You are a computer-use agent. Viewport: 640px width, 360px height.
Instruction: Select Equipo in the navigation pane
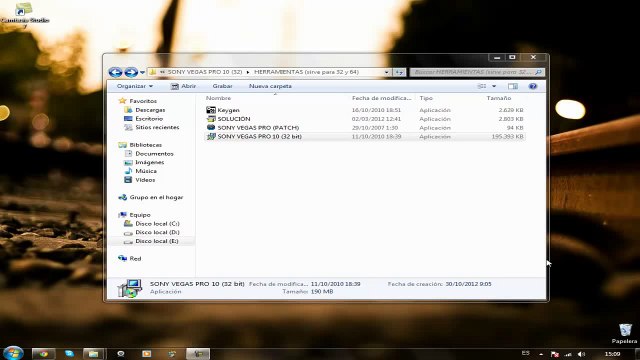(140, 215)
